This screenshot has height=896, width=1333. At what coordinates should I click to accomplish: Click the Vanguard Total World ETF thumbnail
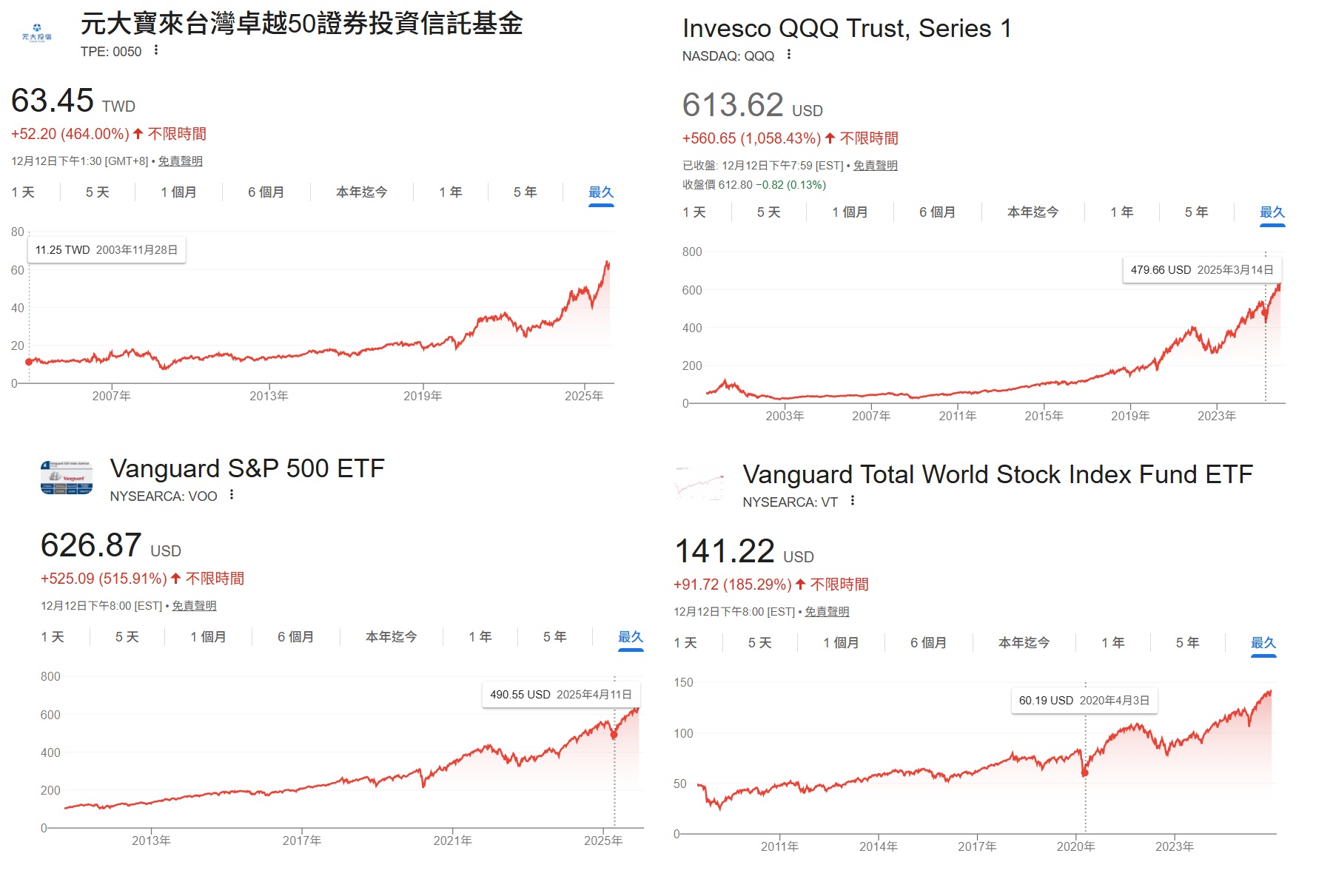699,484
